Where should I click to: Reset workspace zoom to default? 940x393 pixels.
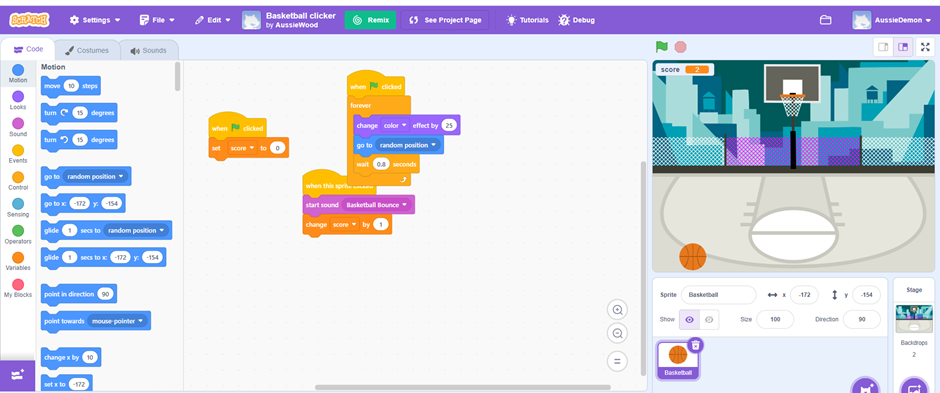pyautogui.click(x=617, y=361)
